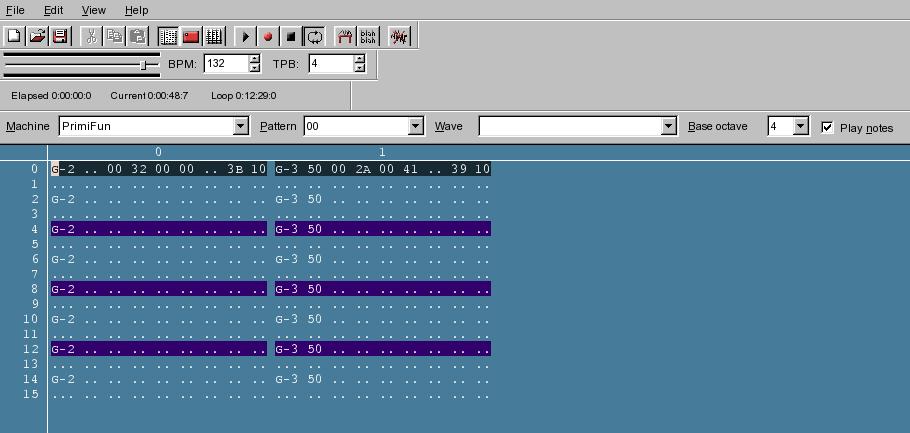Image resolution: width=910 pixels, height=433 pixels.
Task: Select the G-2 note in row 14
Action: pos(63,379)
